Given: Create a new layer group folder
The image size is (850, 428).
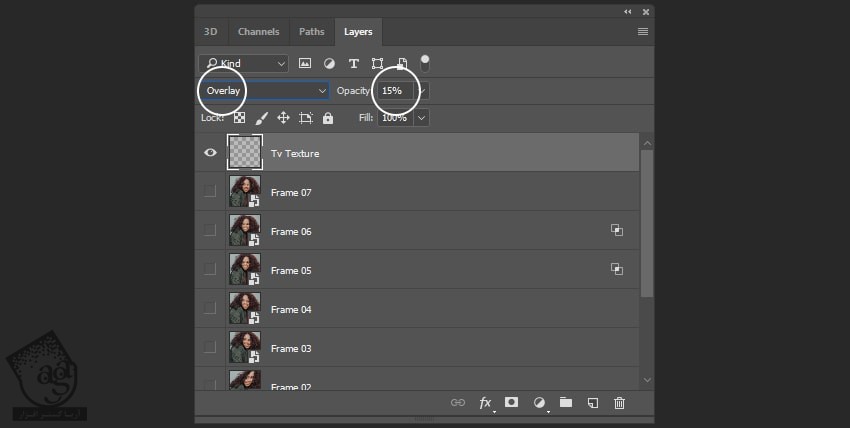Looking at the screenshot, I should (566, 403).
